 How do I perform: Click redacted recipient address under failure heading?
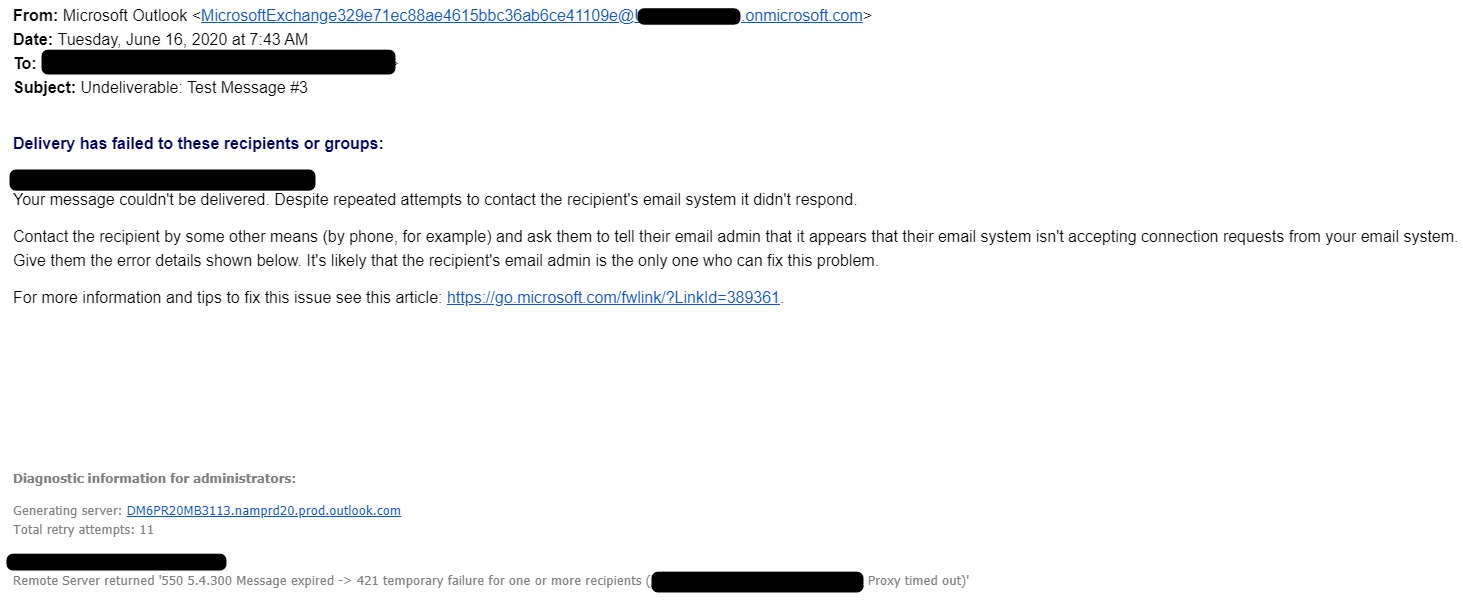[x=163, y=180]
